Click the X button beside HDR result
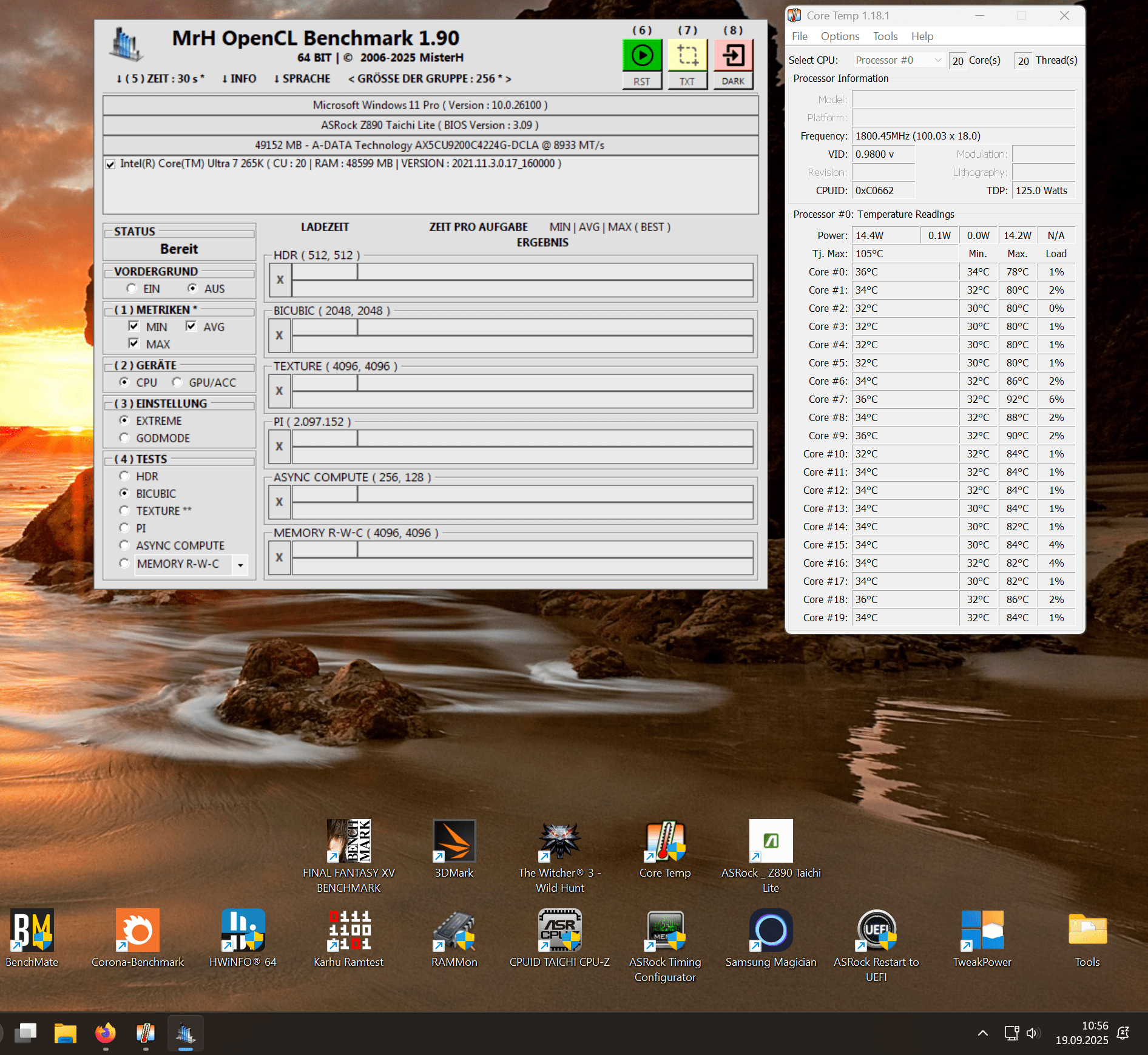This screenshot has height=1055, width=1148. [x=280, y=280]
